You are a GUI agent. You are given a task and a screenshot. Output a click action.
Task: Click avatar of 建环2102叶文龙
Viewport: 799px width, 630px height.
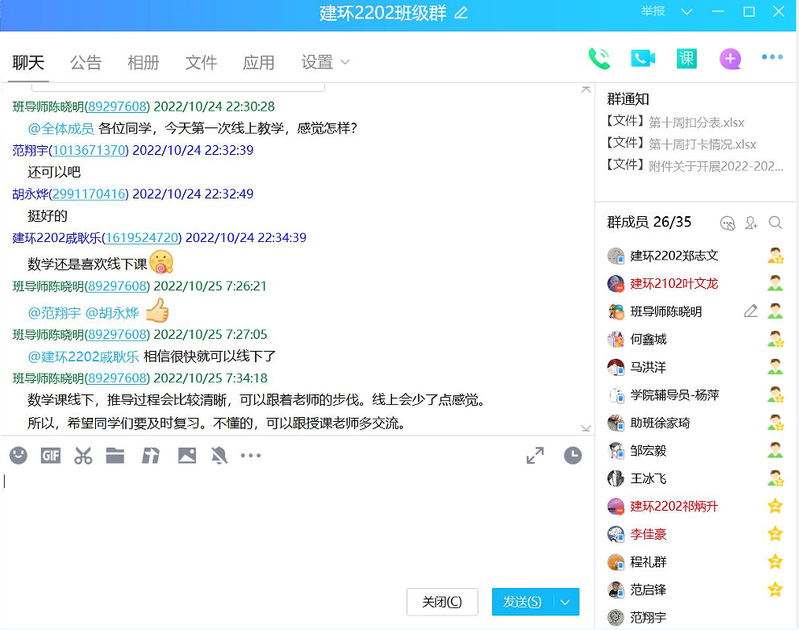pyautogui.click(x=616, y=283)
